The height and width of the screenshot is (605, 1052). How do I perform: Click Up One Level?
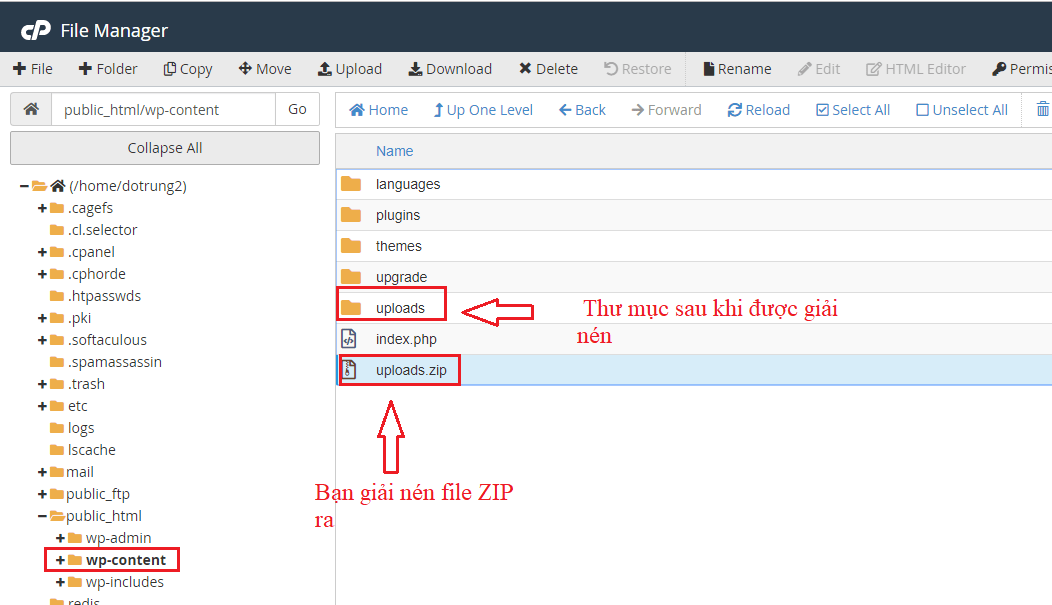(483, 110)
